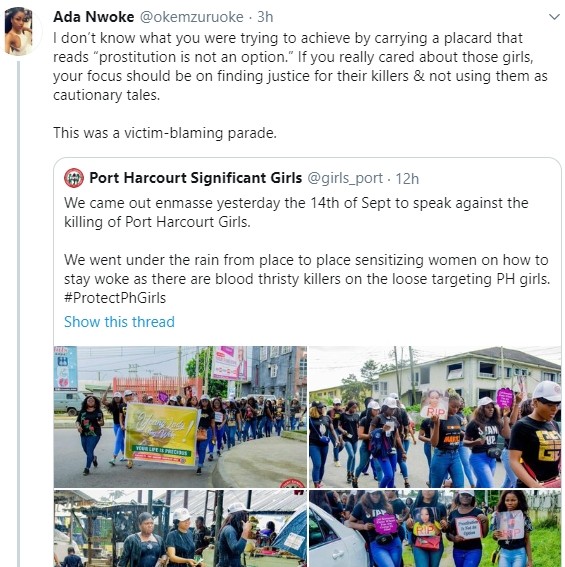Click the 12h quoted tweet timestamp
Viewport: 565px width, 567px height.
[407, 179]
